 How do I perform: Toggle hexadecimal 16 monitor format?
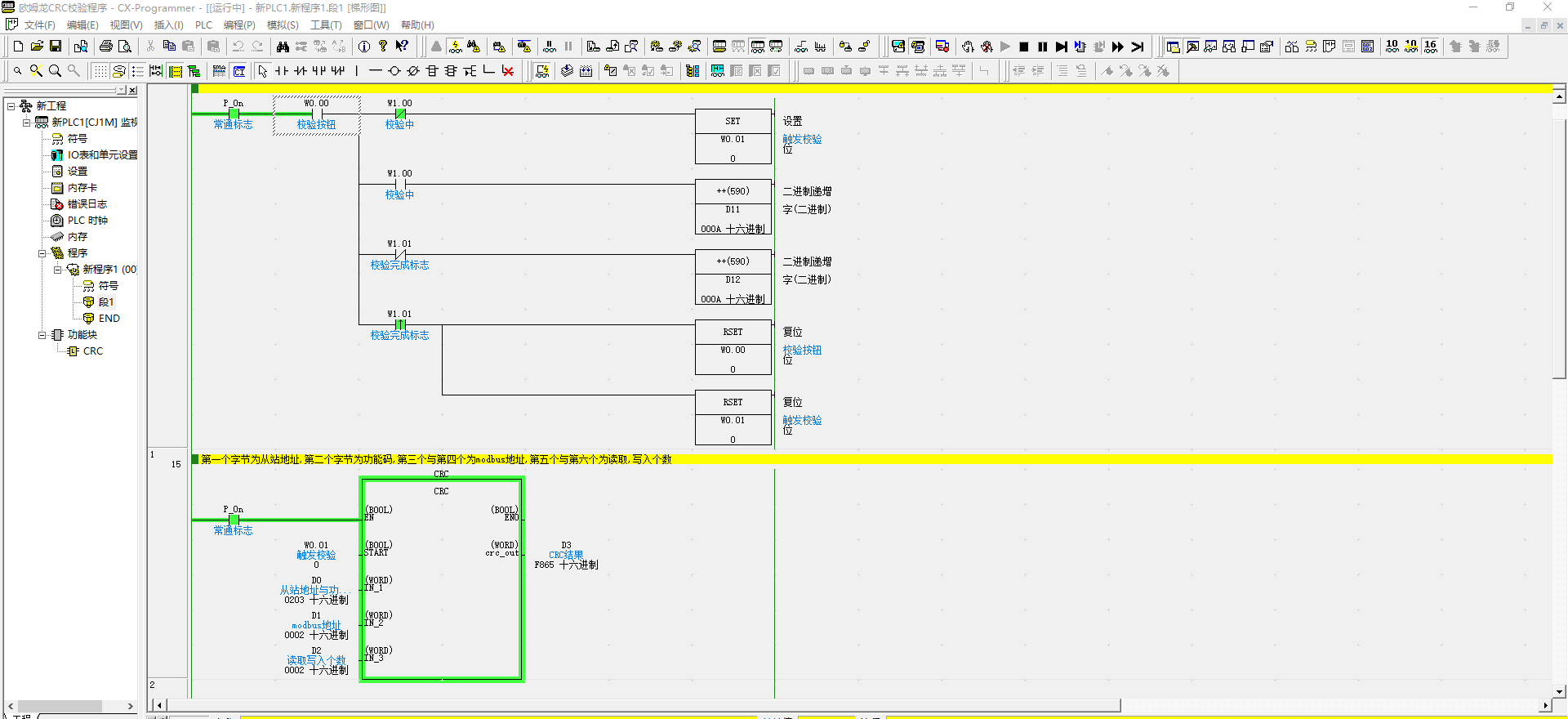[x=1430, y=47]
